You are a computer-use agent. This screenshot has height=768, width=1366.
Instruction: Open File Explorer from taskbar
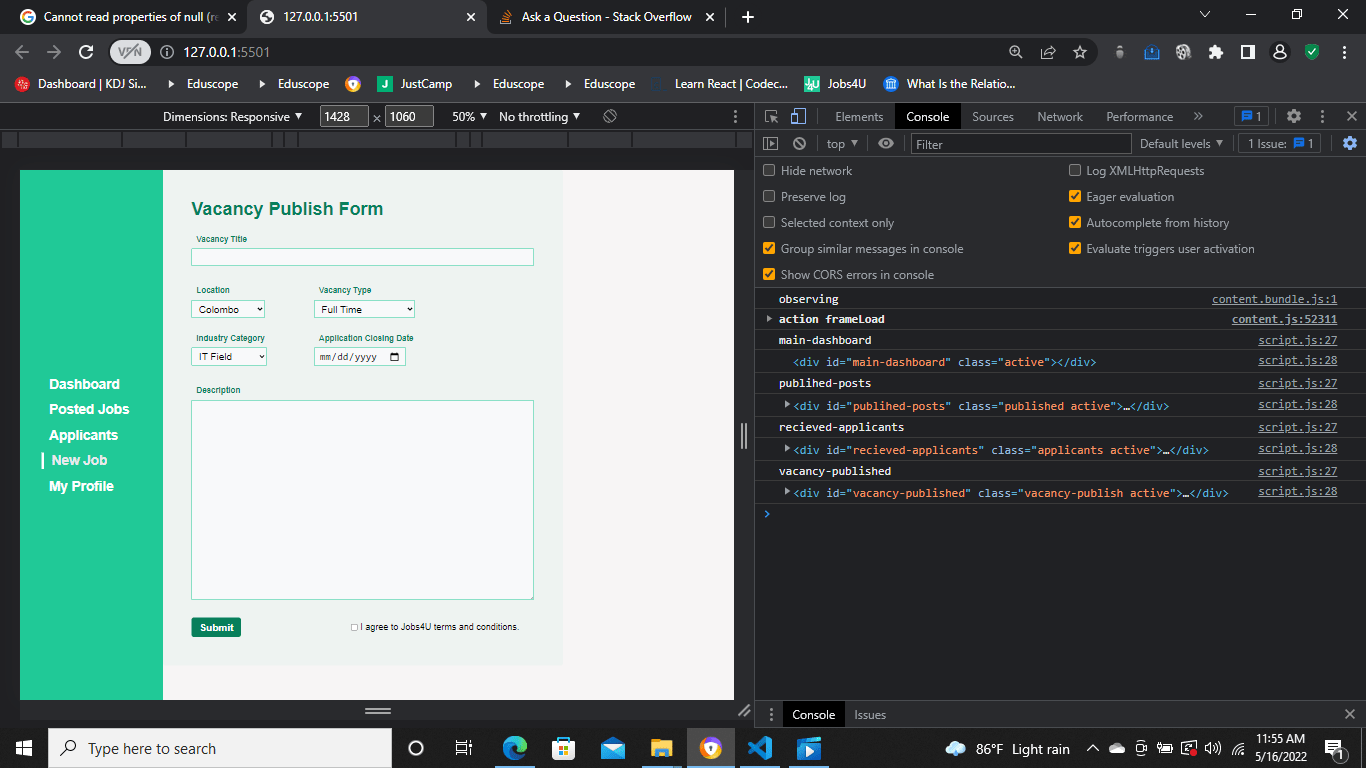coord(661,748)
